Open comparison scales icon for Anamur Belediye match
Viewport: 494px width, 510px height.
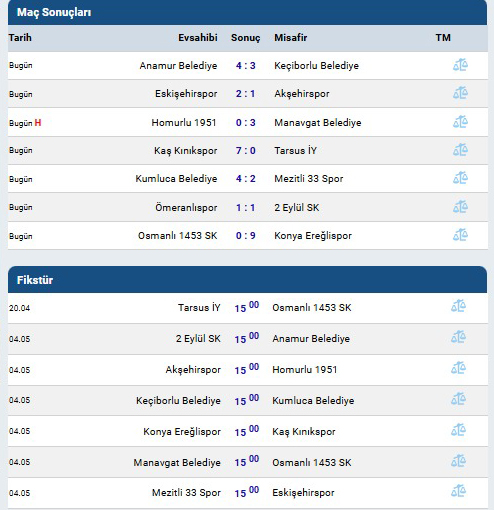pos(460,65)
